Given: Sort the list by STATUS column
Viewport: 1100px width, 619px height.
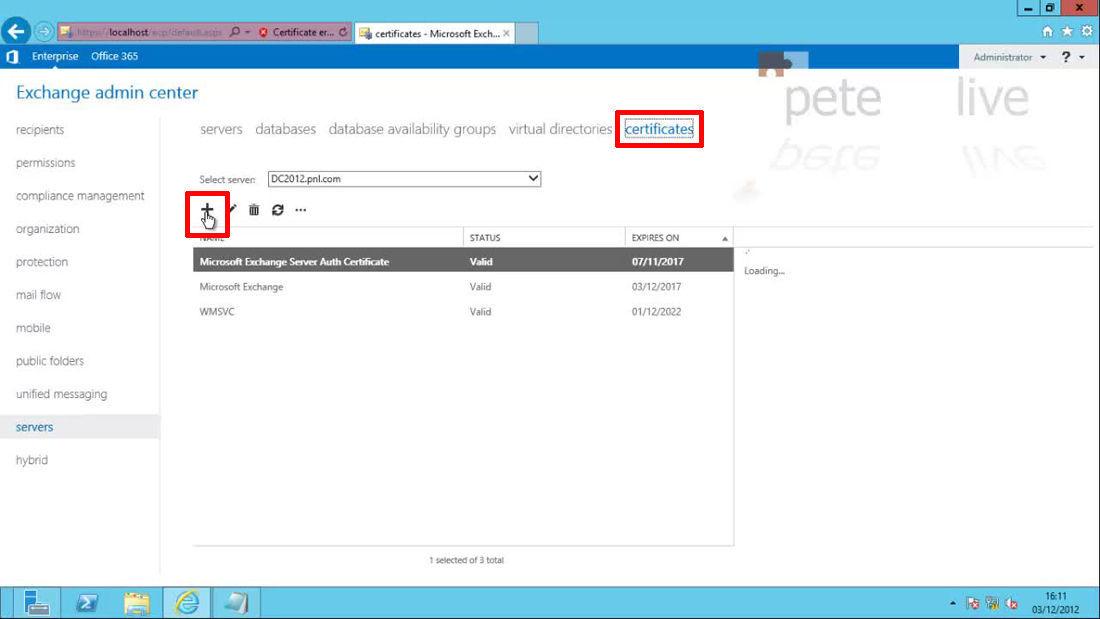Looking at the screenshot, I should [x=544, y=238].
